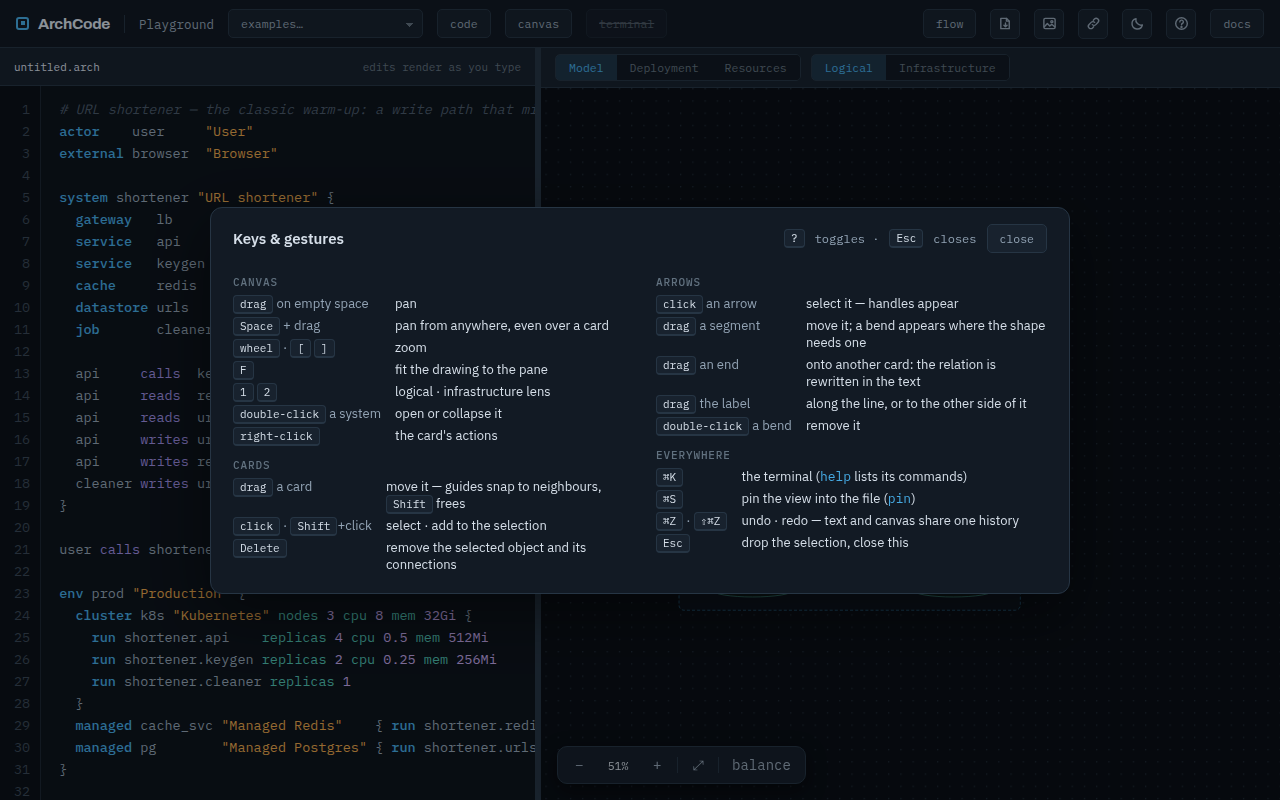Click the balance button

(761, 765)
